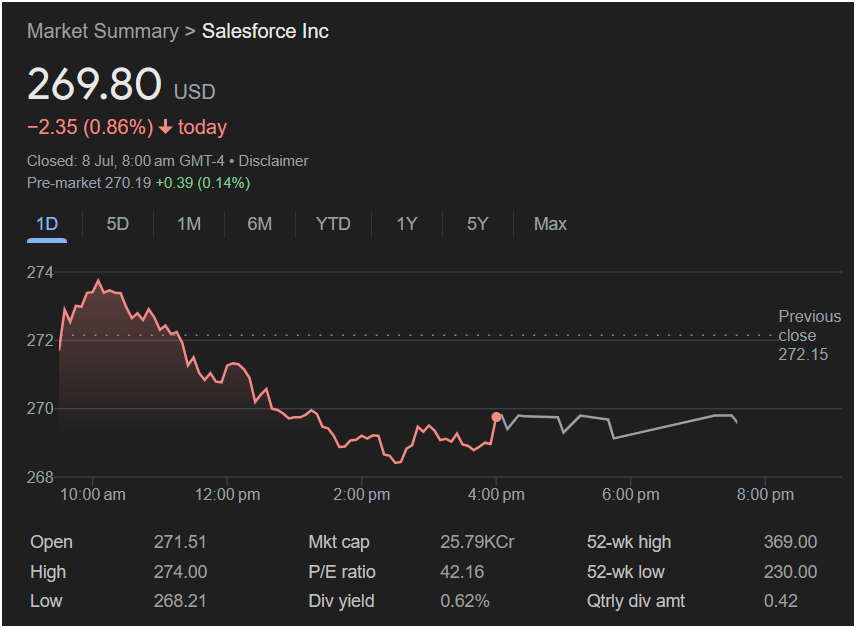Click the Salesforce Inc title
The image size is (856, 628).
pyautogui.click(x=265, y=32)
